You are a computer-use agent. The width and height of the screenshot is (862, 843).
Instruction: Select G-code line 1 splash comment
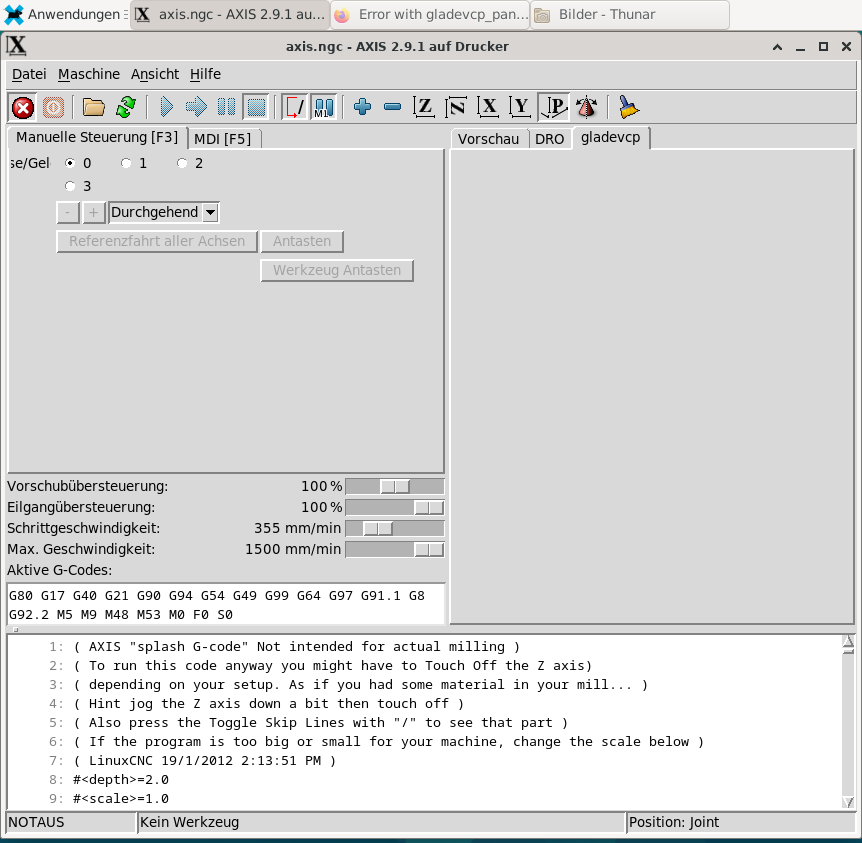point(296,647)
